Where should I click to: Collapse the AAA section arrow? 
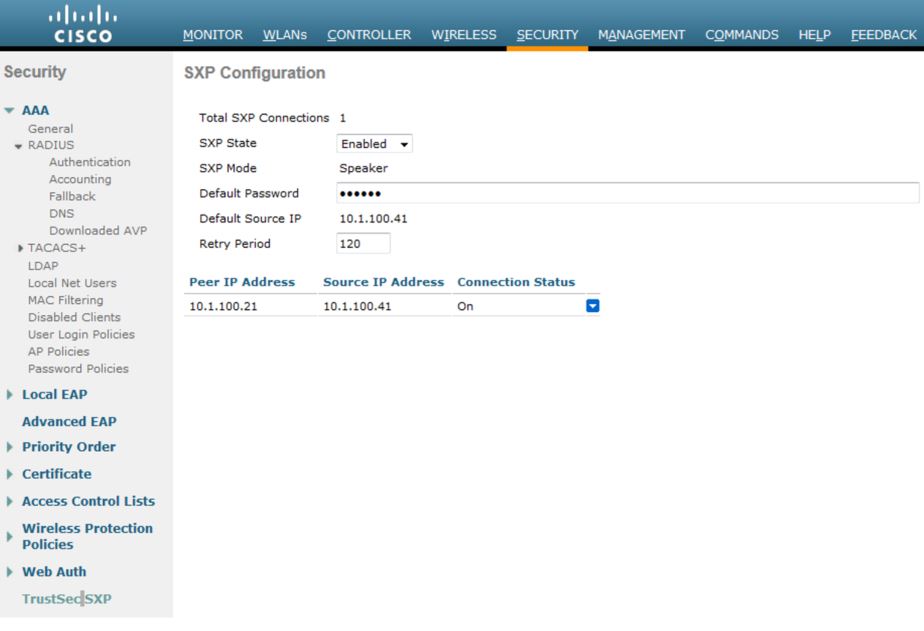9,110
